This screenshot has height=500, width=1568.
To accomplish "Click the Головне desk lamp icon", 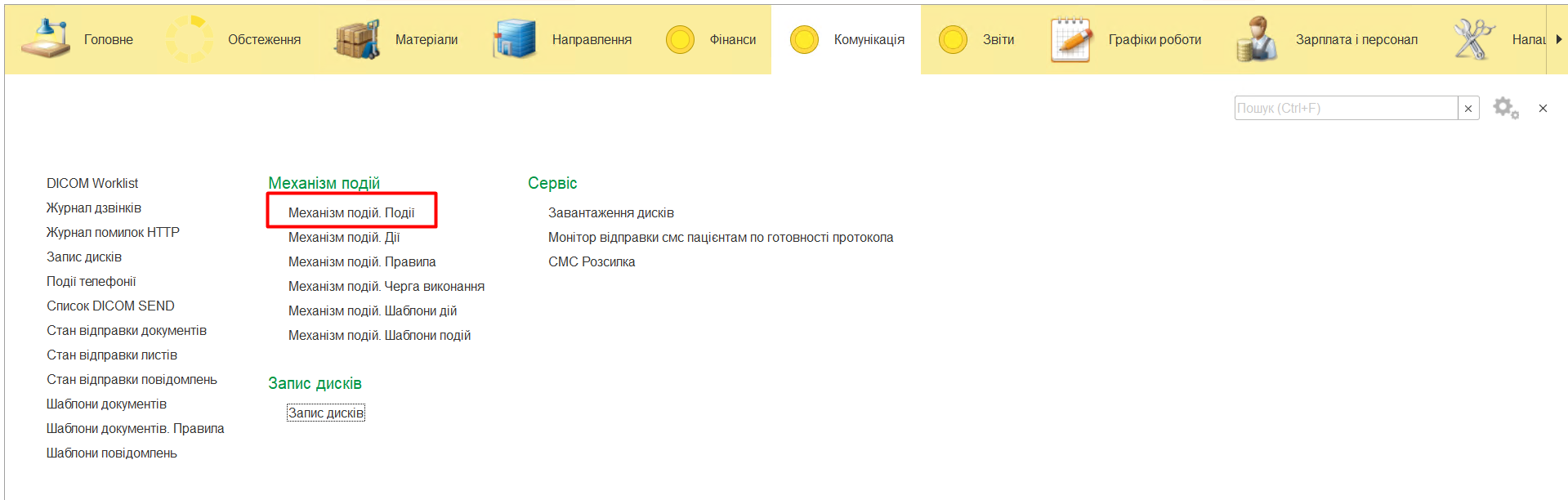I will coord(45,39).
